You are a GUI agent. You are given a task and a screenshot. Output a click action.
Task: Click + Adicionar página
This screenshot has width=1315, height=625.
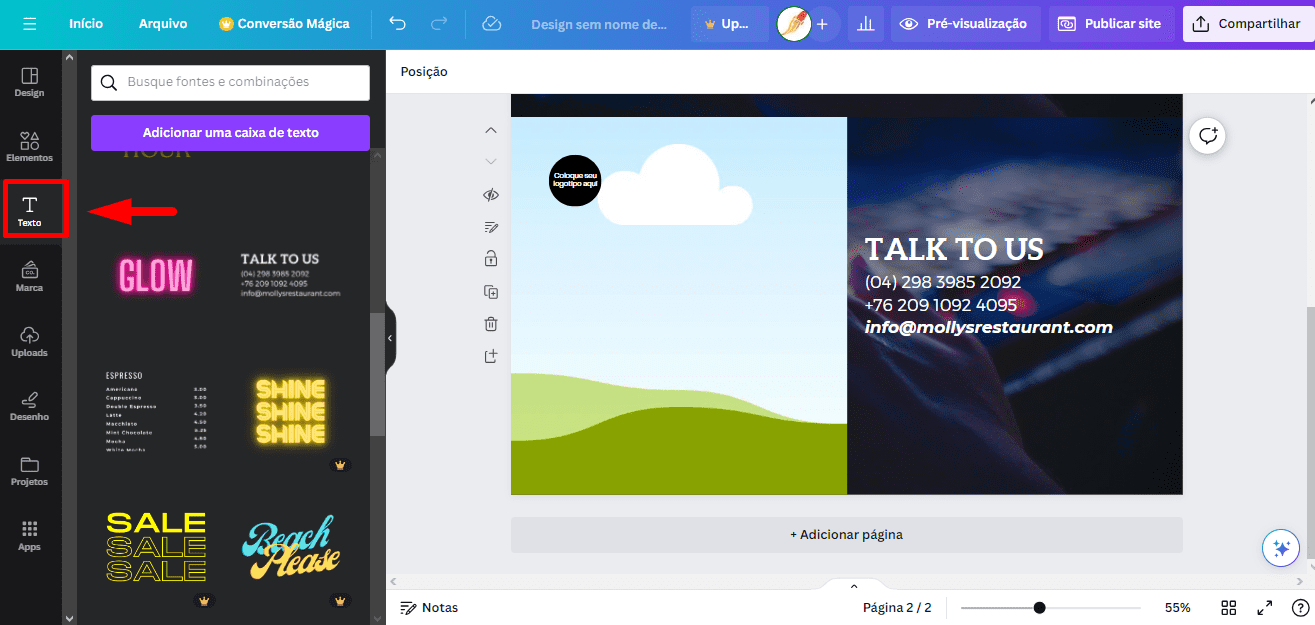coord(846,535)
